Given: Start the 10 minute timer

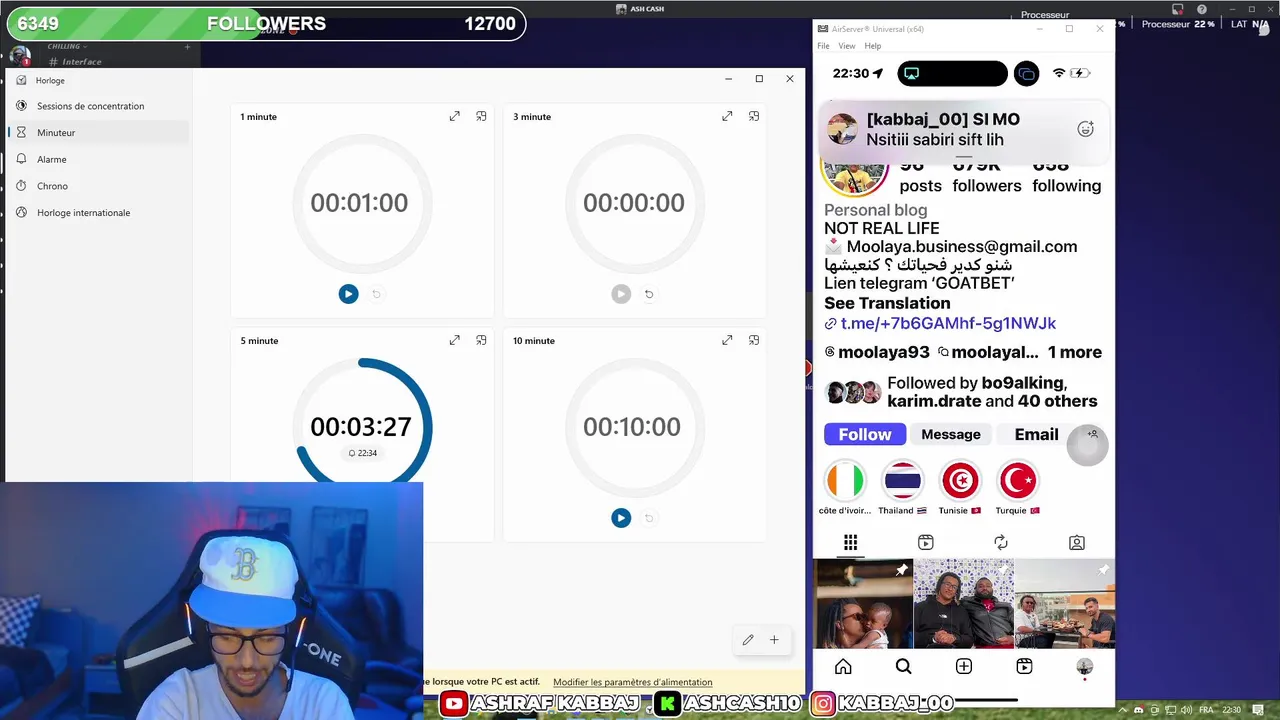Looking at the screenshot, I should [621, 518].
